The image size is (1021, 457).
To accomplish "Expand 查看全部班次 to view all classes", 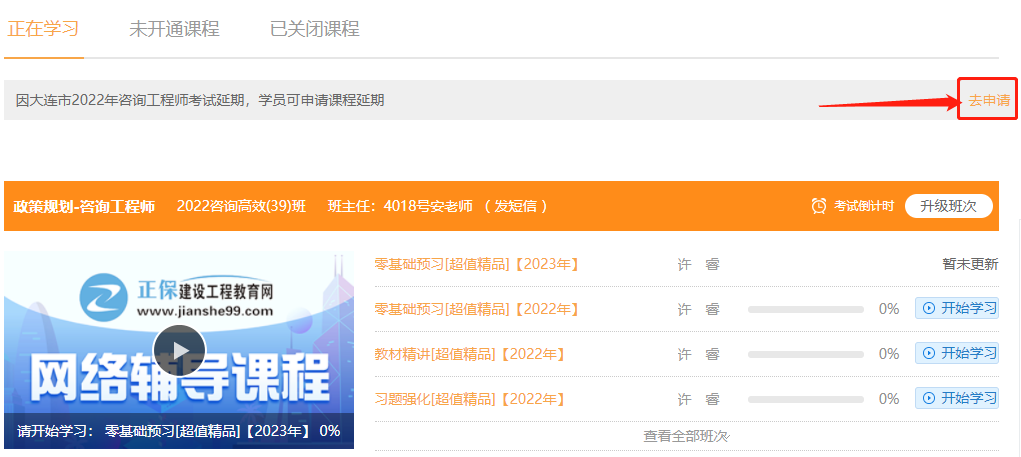I will pyautogui.click(x=686, y=436).
